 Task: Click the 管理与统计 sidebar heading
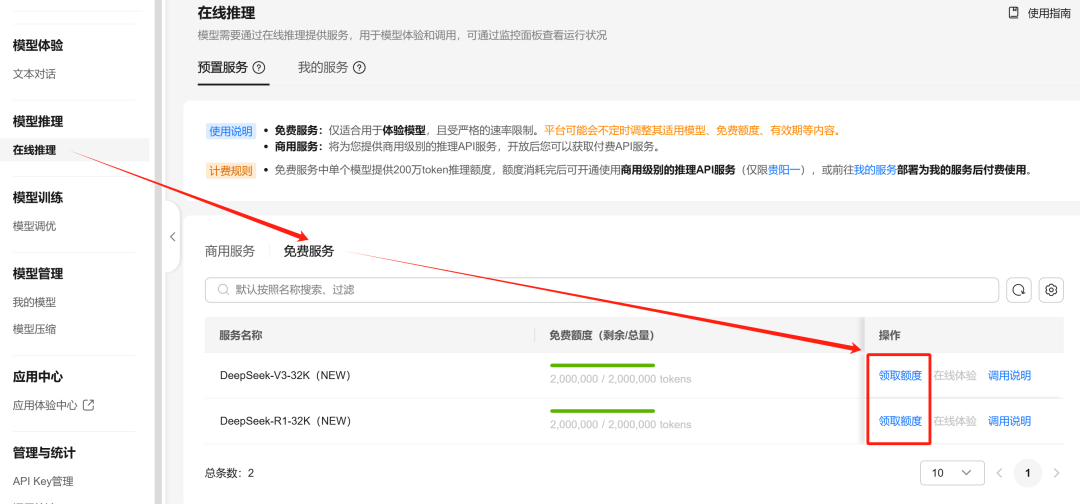(x=44, y=452)
